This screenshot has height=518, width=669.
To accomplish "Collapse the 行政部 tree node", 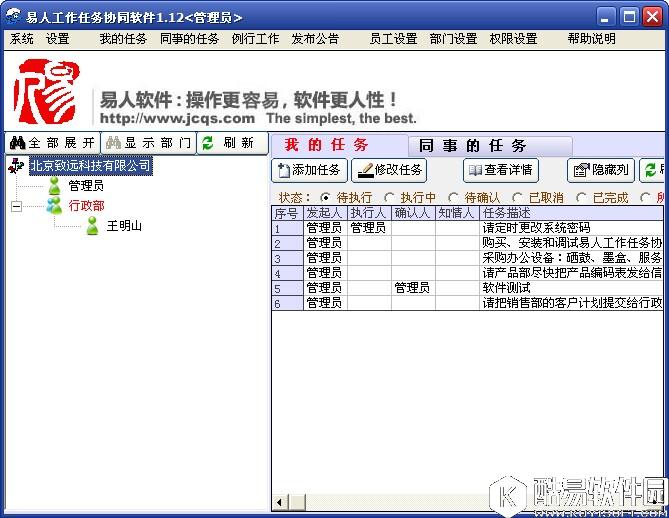I will pyautogui.click(x=16, y=206).
